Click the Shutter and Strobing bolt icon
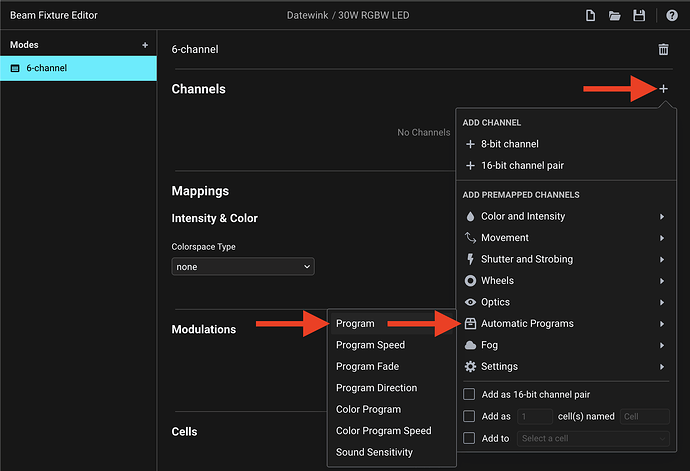Screen dimensions: 690x471 point(470,259)
